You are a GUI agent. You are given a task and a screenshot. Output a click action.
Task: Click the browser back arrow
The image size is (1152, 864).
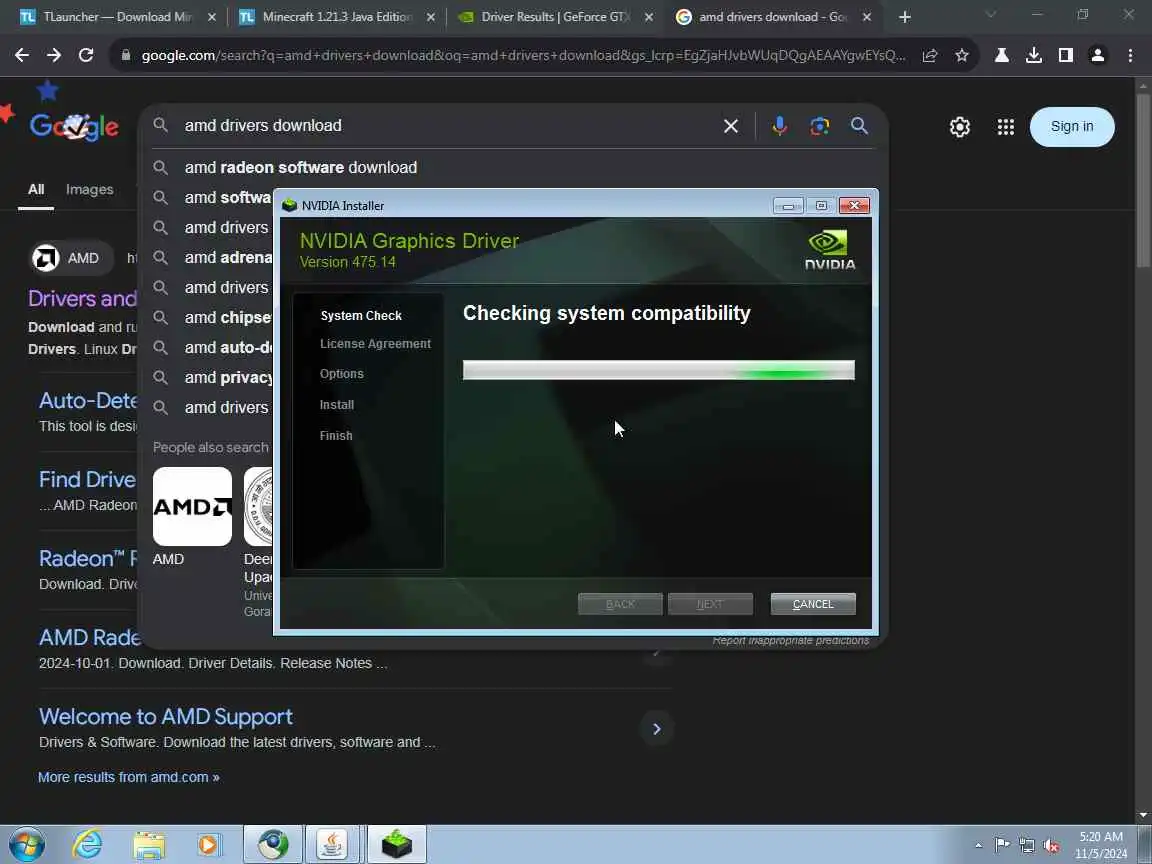22,55
